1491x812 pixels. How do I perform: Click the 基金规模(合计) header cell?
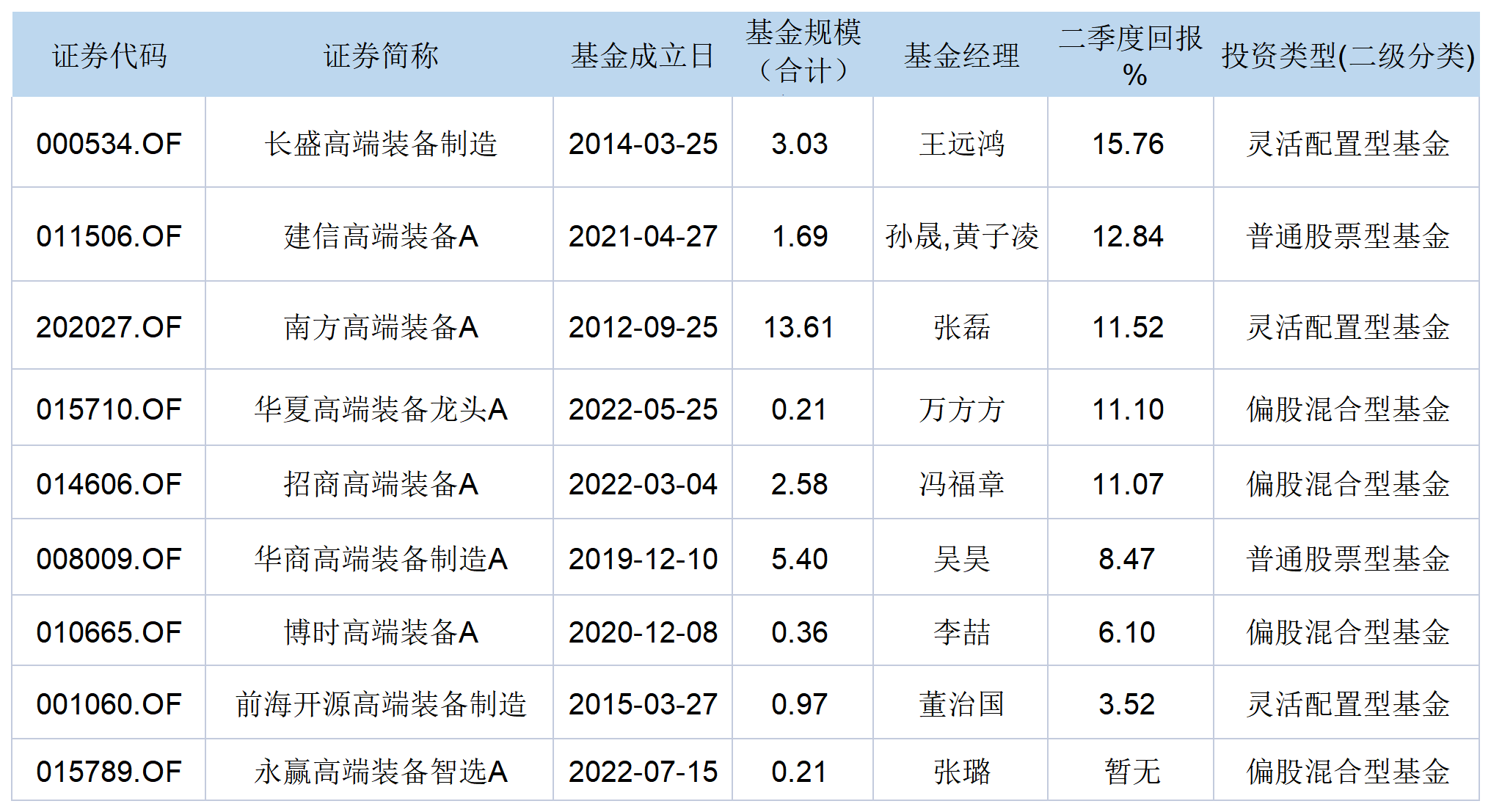[803, 53]
